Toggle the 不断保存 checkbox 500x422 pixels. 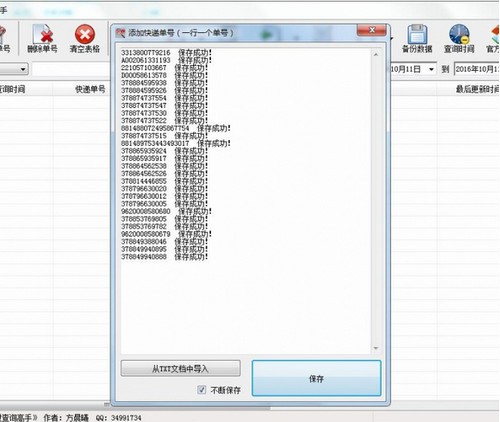tap(202, 389)
